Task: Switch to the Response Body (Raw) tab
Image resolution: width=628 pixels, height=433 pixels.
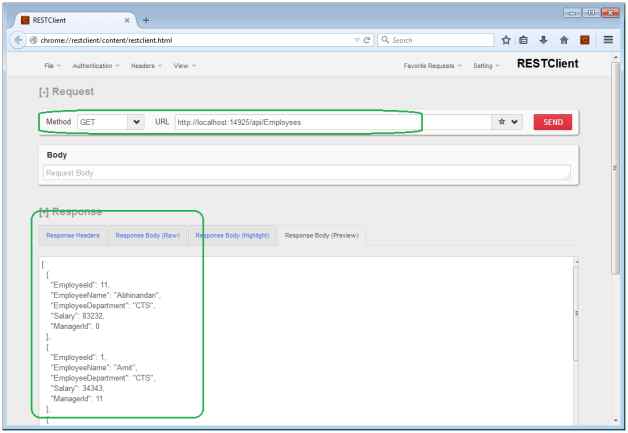Action: tap(147, 236)
